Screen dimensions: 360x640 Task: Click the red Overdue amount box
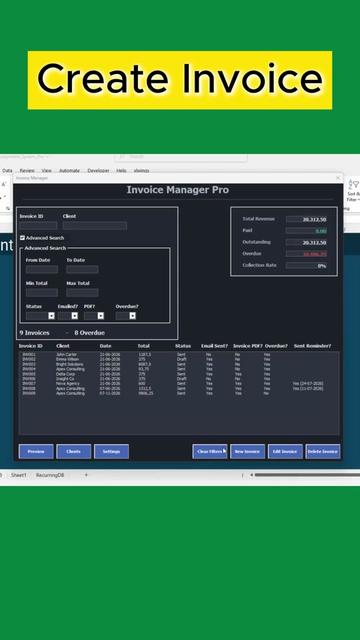tap(307, 254)
